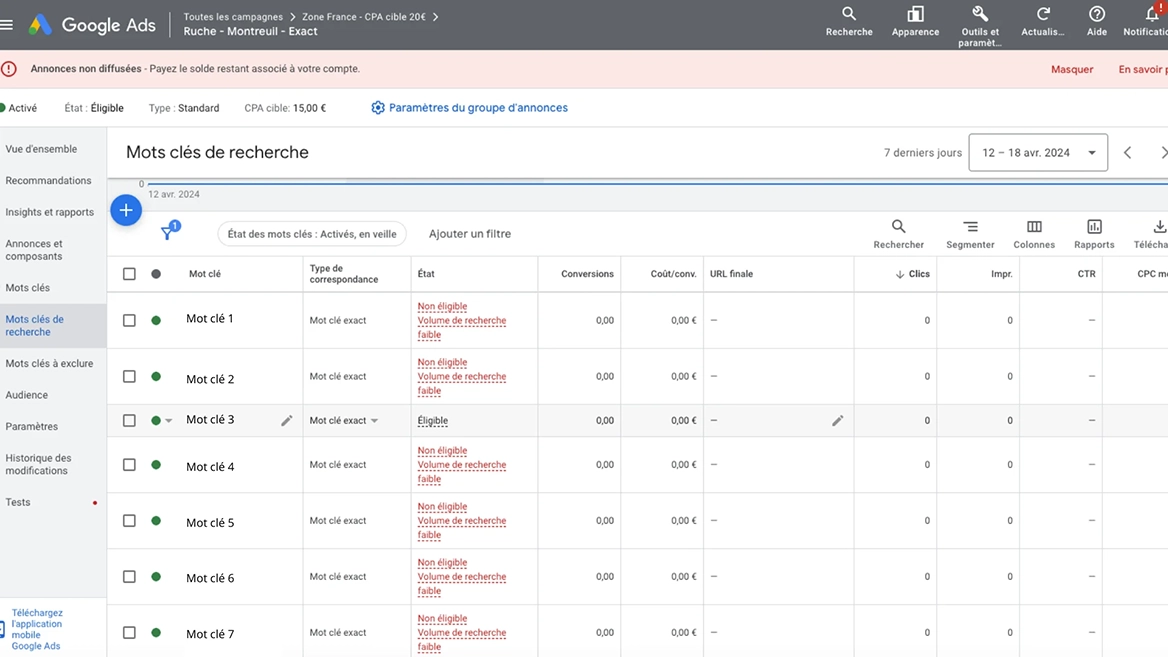The image size is (1168, 657).
Task: Open Paramètres du groupe d'annonces link
Action: click(x=478, y=108)
